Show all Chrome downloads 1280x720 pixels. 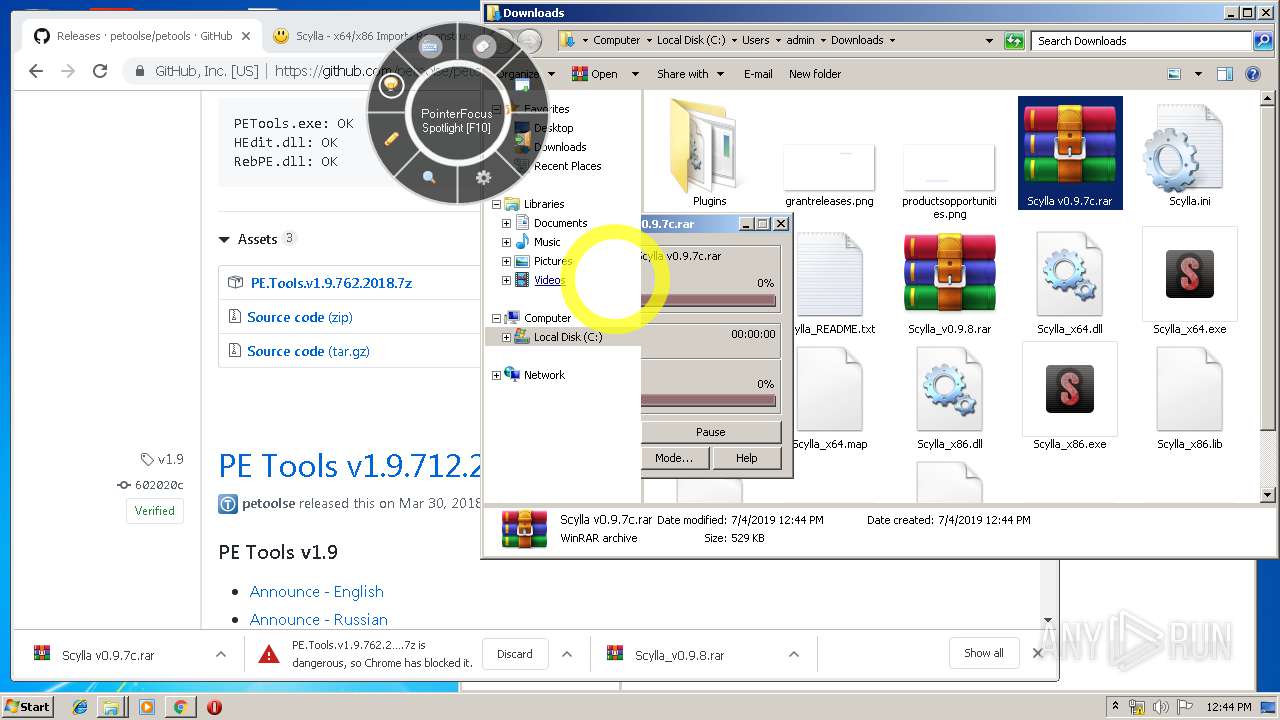pyautogui.click(x=984, y=653)
